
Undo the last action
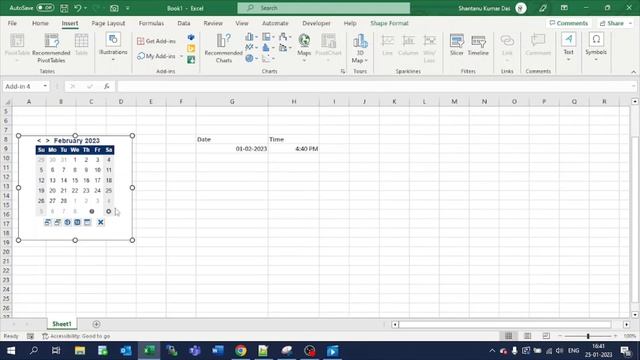tap(77, 8)
